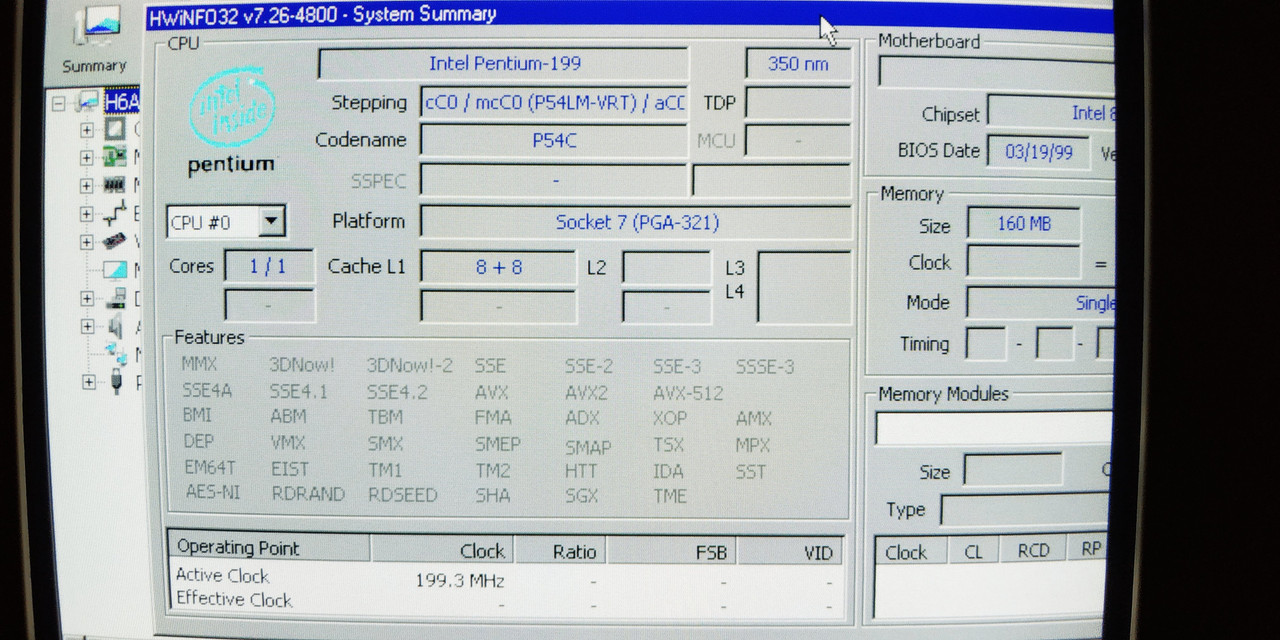This screenshot has height=640, width=1280.
Task: Click the SSE4.2 feature label
Action: [397, 392]
